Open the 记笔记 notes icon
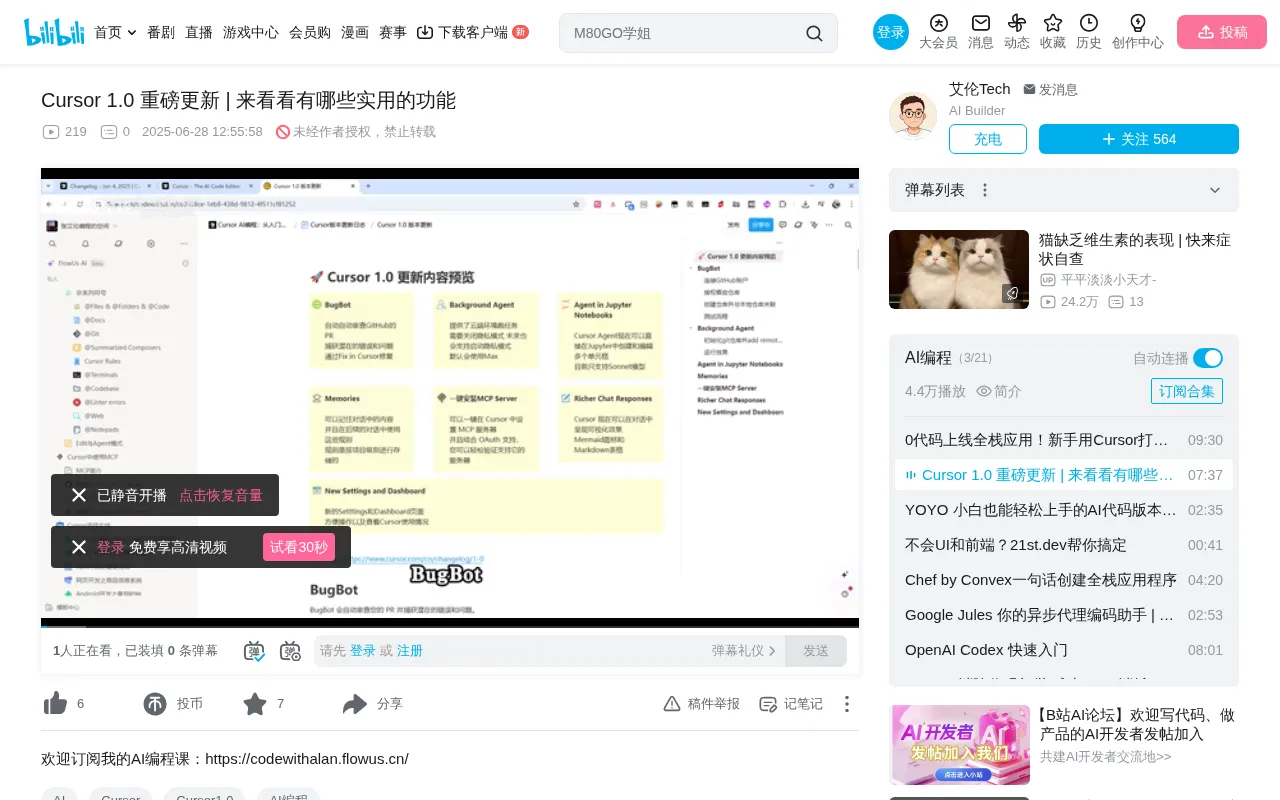The height and width of the screenshot is (800, 1280). (x=768, y=704)
